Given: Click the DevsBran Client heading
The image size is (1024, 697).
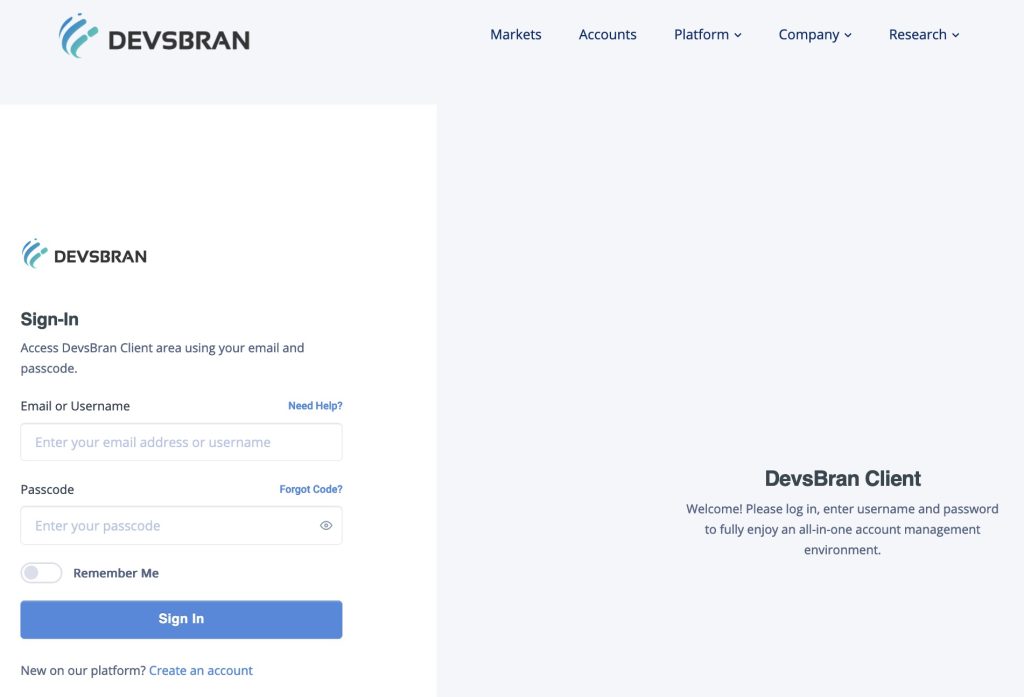Looking at the screenshot, I should pos(842,479).
